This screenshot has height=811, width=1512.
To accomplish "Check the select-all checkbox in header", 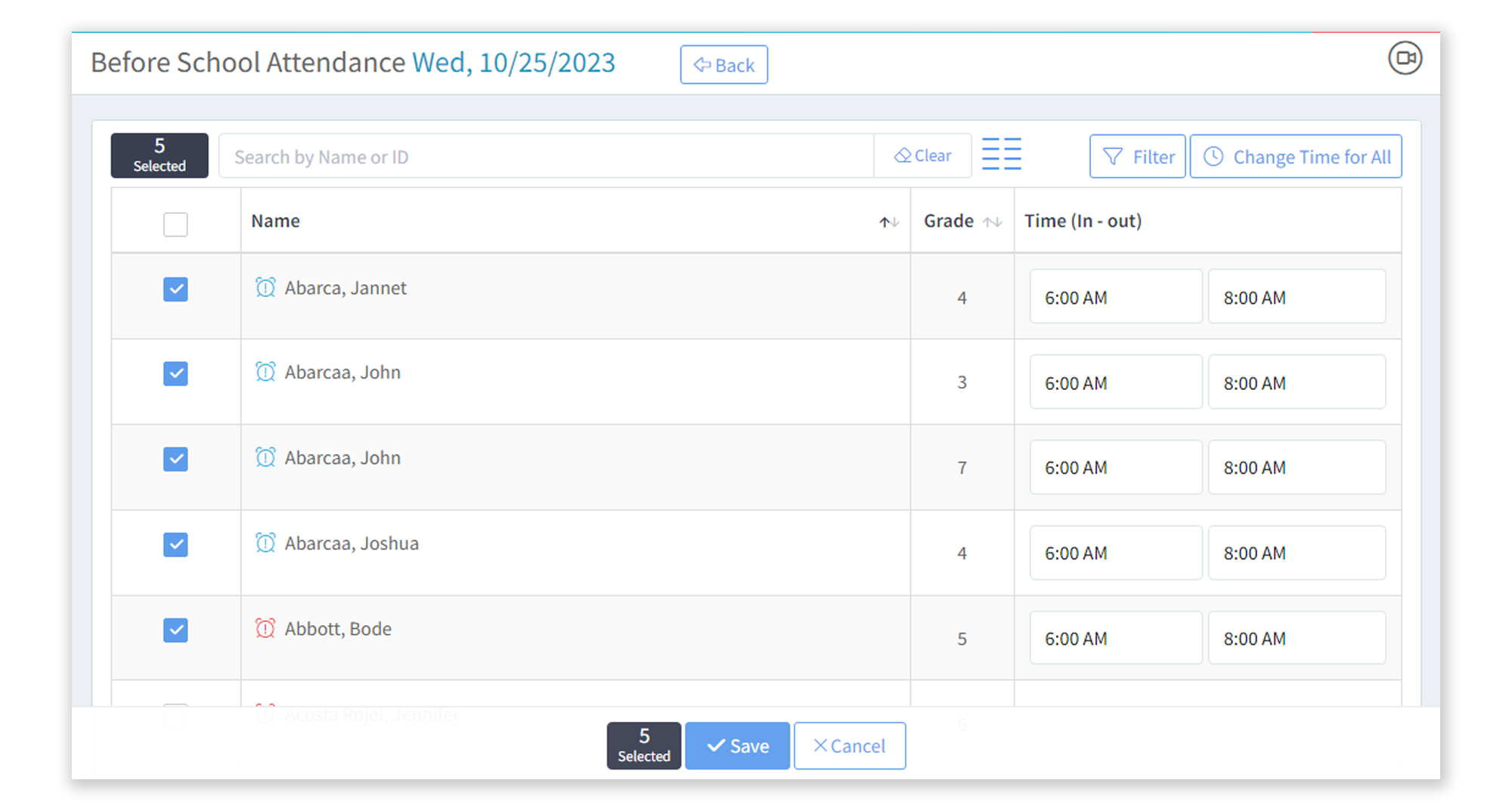I will (x=175, y=224).
